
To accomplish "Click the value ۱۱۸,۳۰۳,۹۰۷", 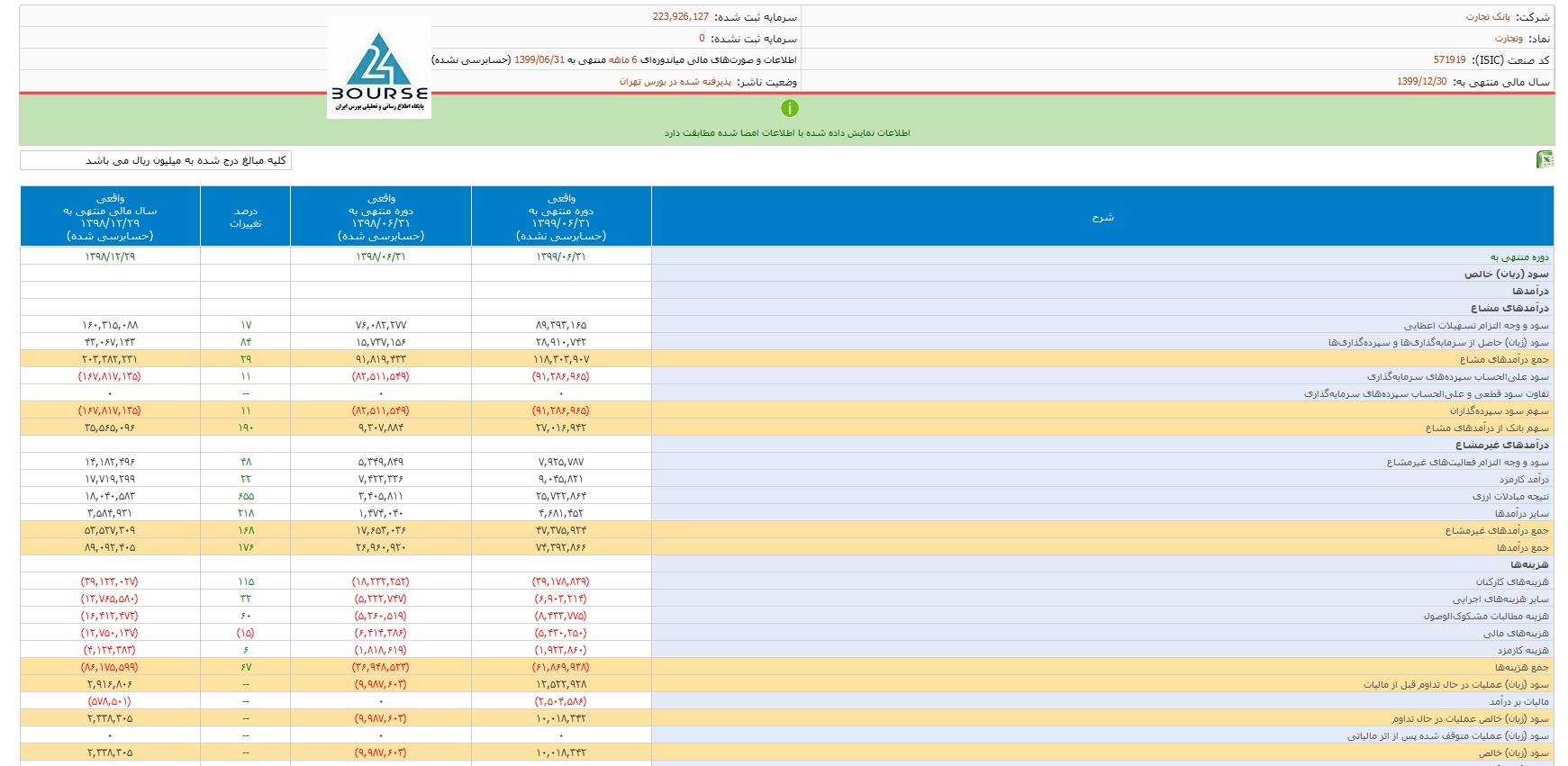I will point(560,359).
